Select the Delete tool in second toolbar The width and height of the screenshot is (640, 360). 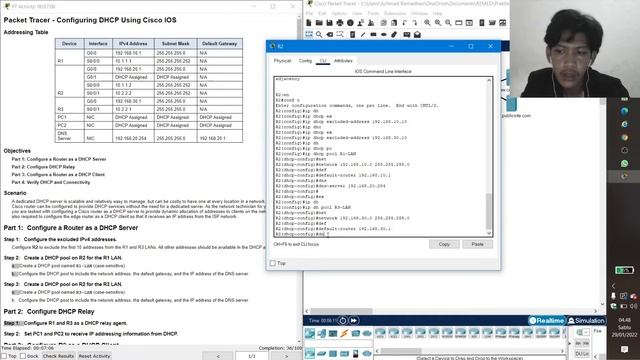click(x=330, y=35)
